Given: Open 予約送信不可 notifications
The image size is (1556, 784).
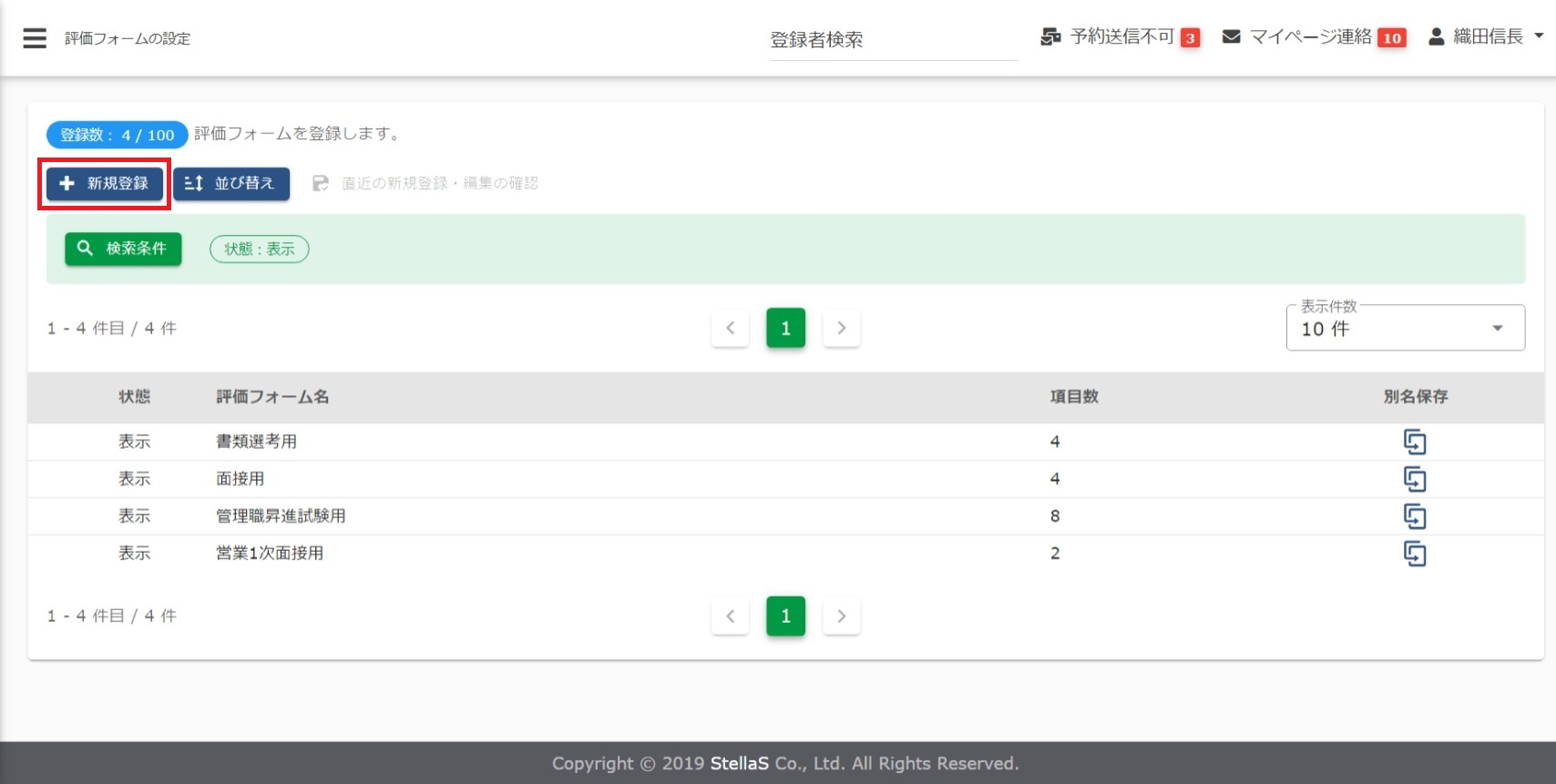Looking at the screenshot, I should [x=1120, y=37].
